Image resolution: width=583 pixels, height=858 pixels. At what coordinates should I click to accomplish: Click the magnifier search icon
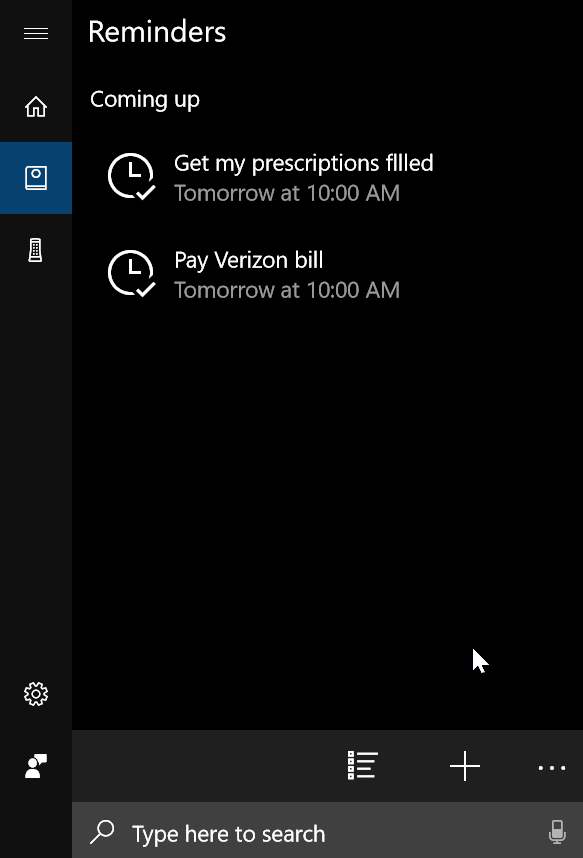102,832
